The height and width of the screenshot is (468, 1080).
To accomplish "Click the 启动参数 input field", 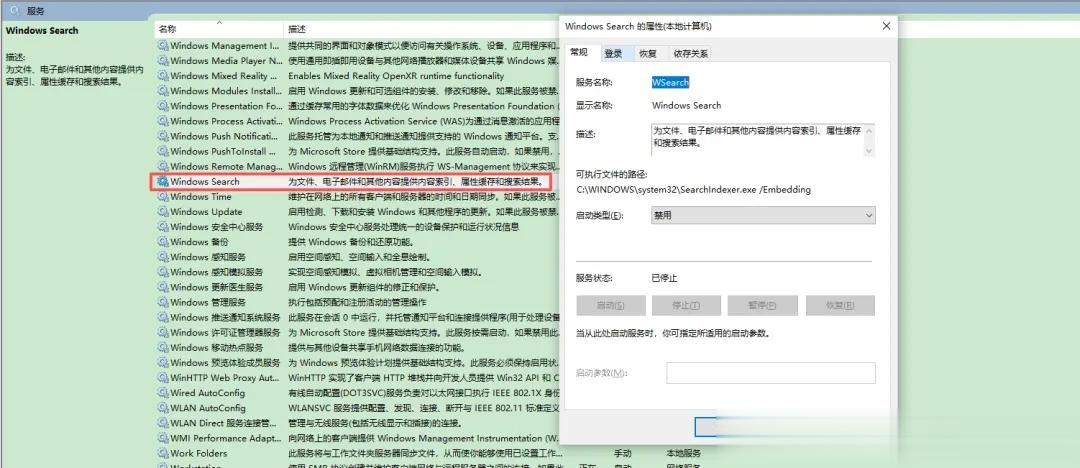I will (x=771, y=373).
